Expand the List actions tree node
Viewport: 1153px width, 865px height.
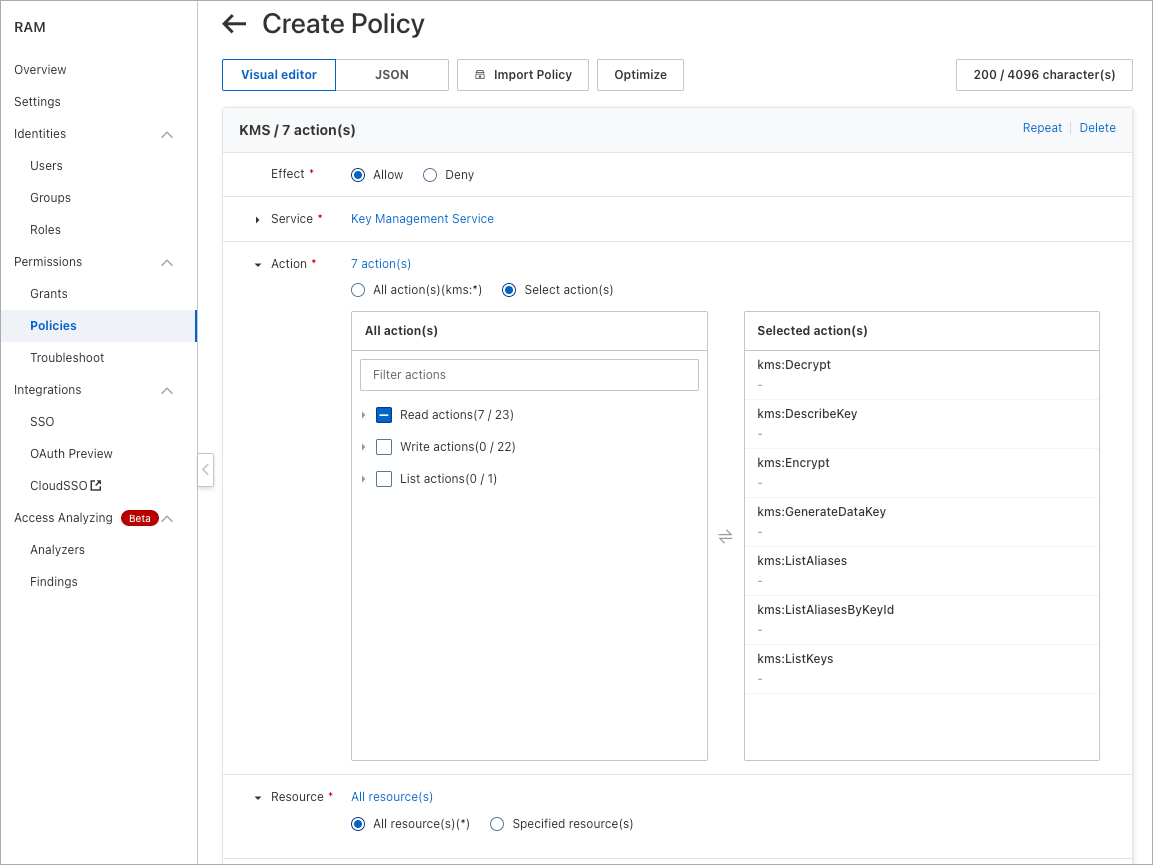coord(363,479)
